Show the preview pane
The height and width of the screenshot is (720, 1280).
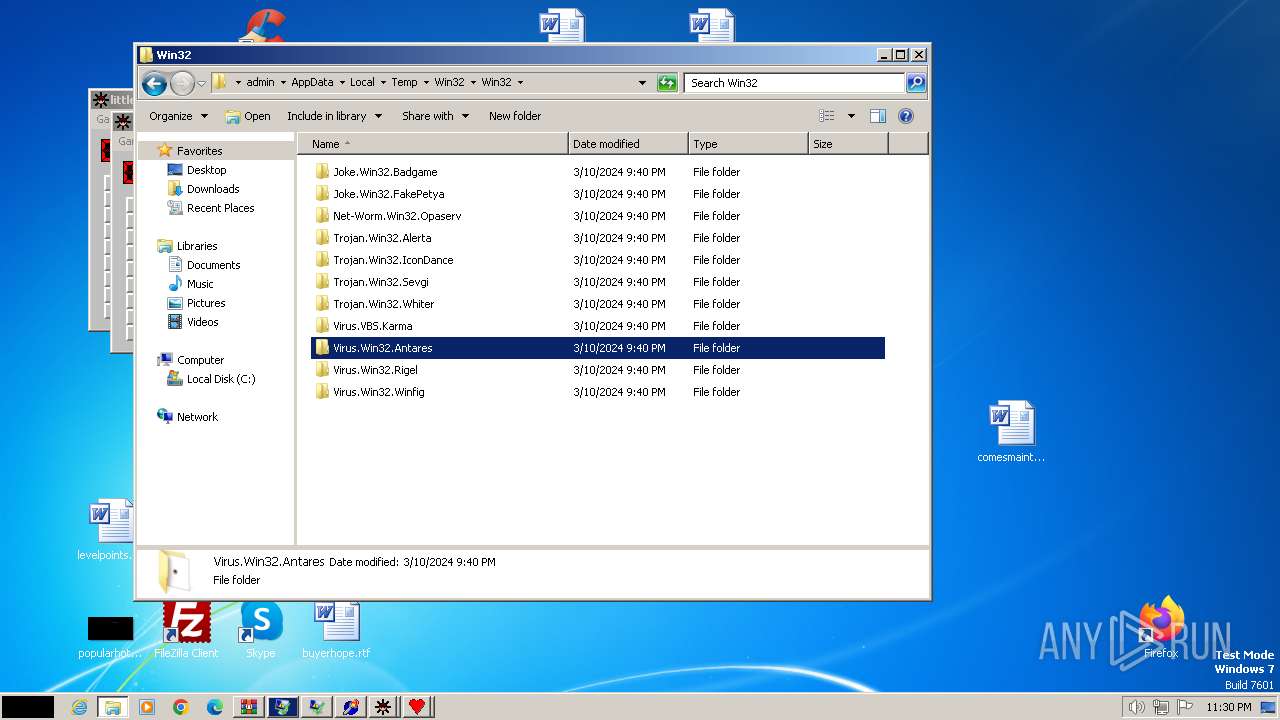[x=877, y=116]
